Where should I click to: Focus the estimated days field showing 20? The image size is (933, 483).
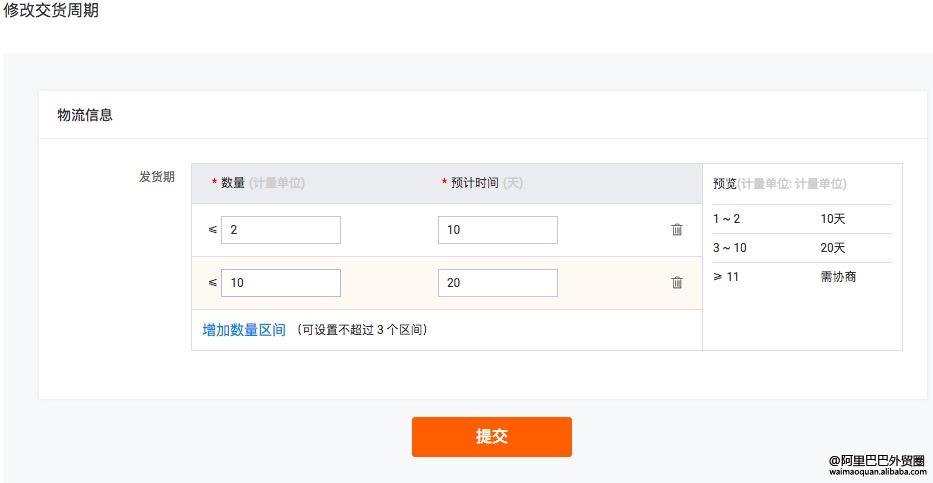(x=498, y=283)
